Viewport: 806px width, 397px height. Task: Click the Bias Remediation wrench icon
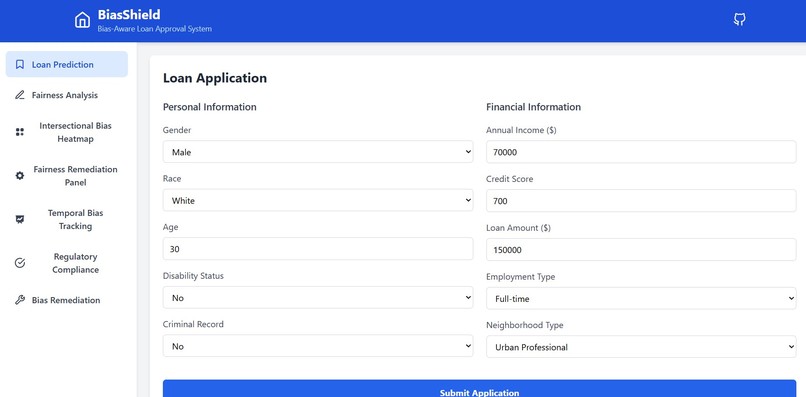20,300
